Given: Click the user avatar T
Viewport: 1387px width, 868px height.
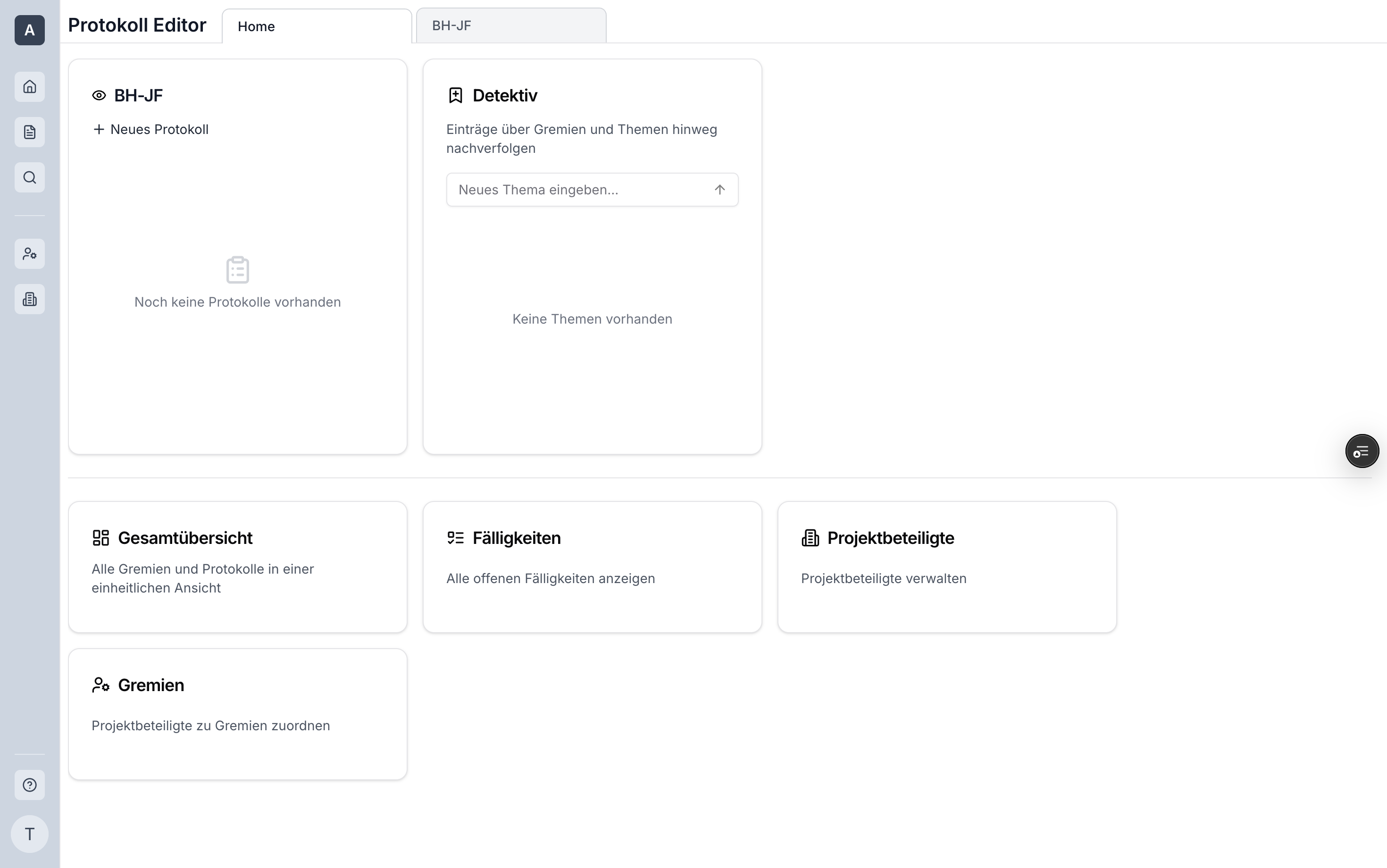Looking at the screenshot, I should click(x=29, y=834).
